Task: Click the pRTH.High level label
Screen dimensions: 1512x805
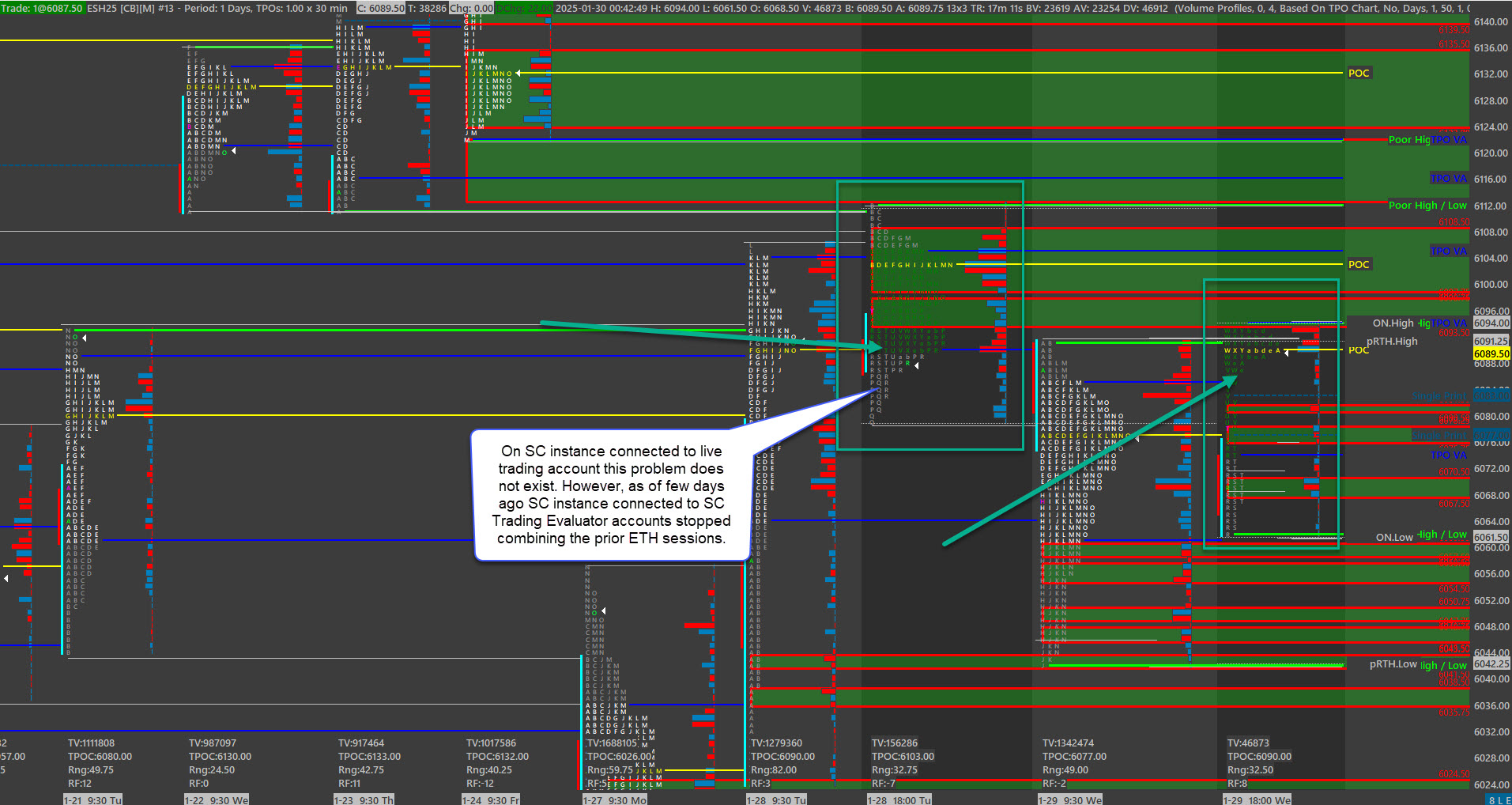Action: click(x=1392, y=341)
